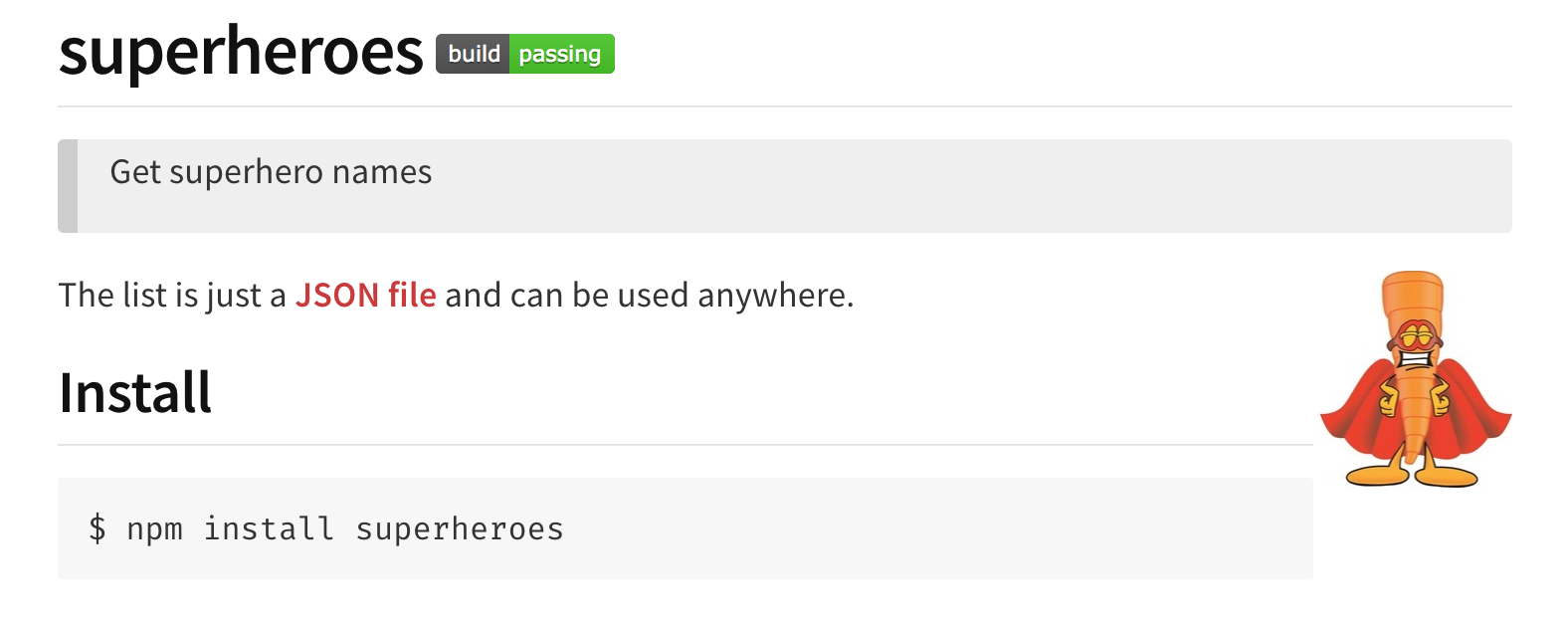The height and width of the screenshot is (625, 1568).
Task: Open the build passing status badge
Action: coord(525,54)
